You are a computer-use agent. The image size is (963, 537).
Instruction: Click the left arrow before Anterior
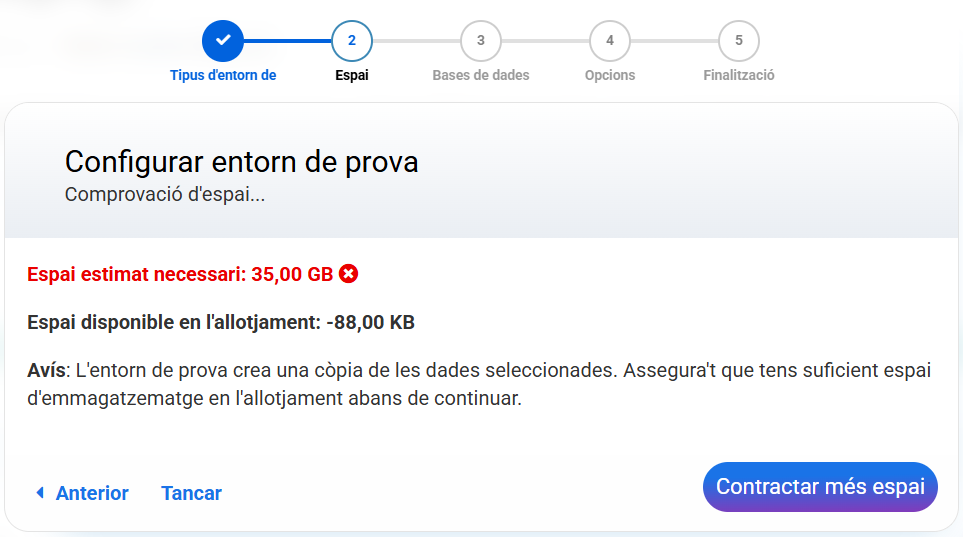[40, 492]
